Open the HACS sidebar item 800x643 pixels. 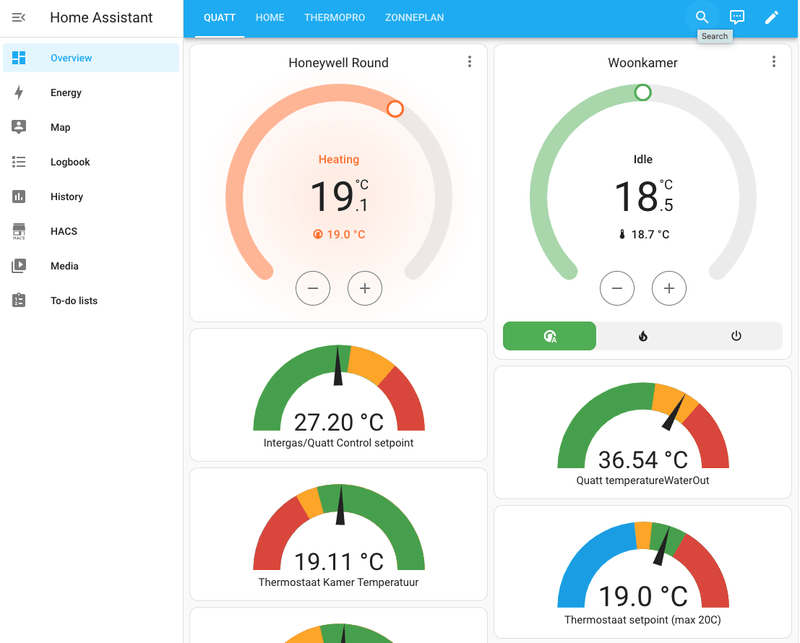(91, 231)
